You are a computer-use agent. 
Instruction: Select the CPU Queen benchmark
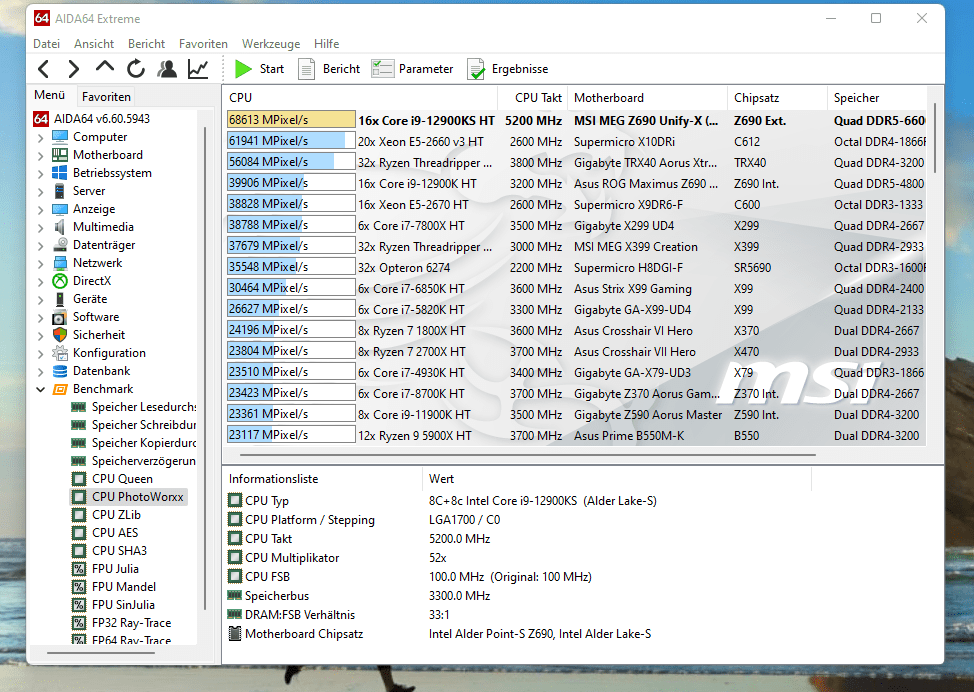click(122, 479)
